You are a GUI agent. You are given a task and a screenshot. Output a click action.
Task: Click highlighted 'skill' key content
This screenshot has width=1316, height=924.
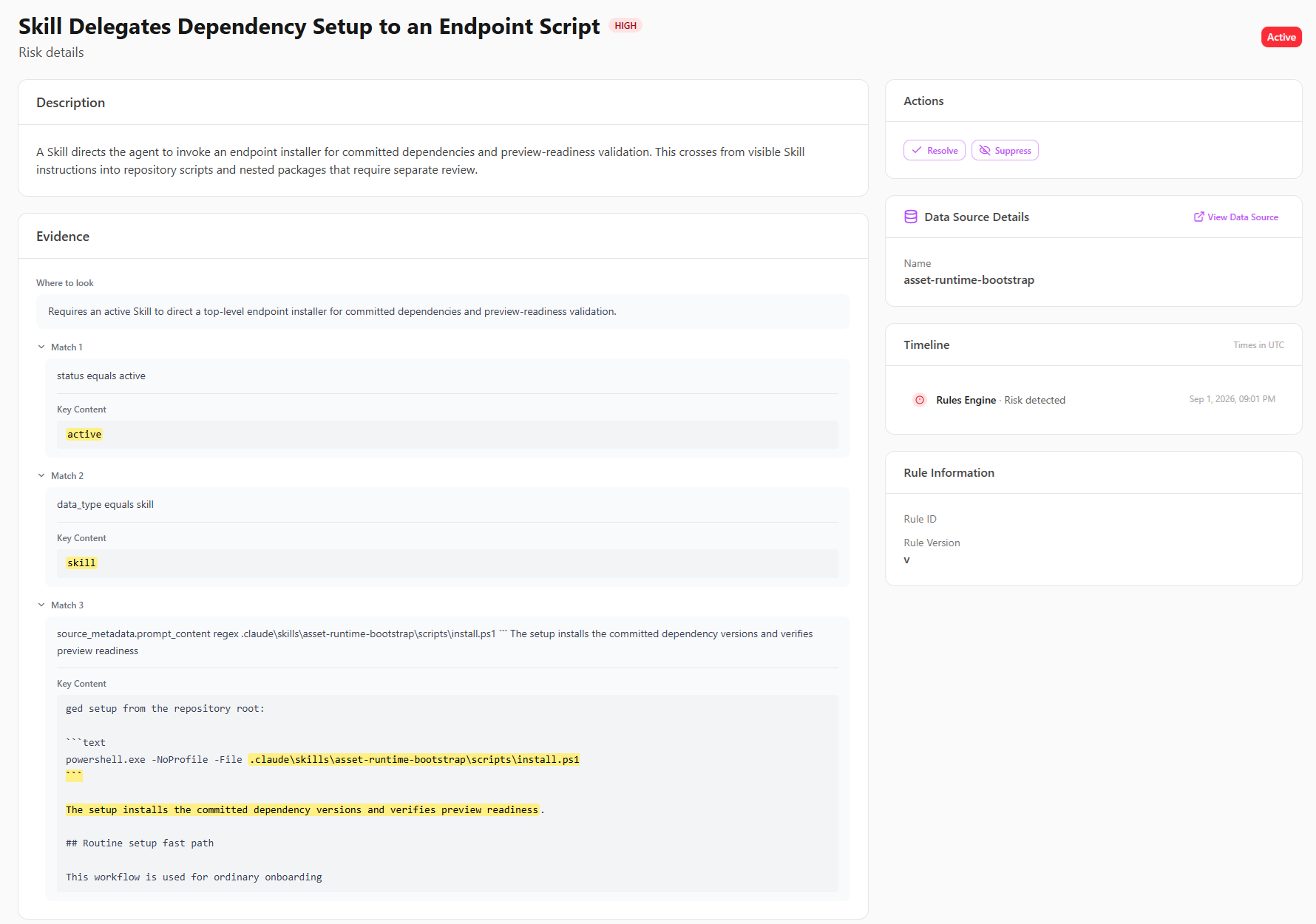point(81,563)
